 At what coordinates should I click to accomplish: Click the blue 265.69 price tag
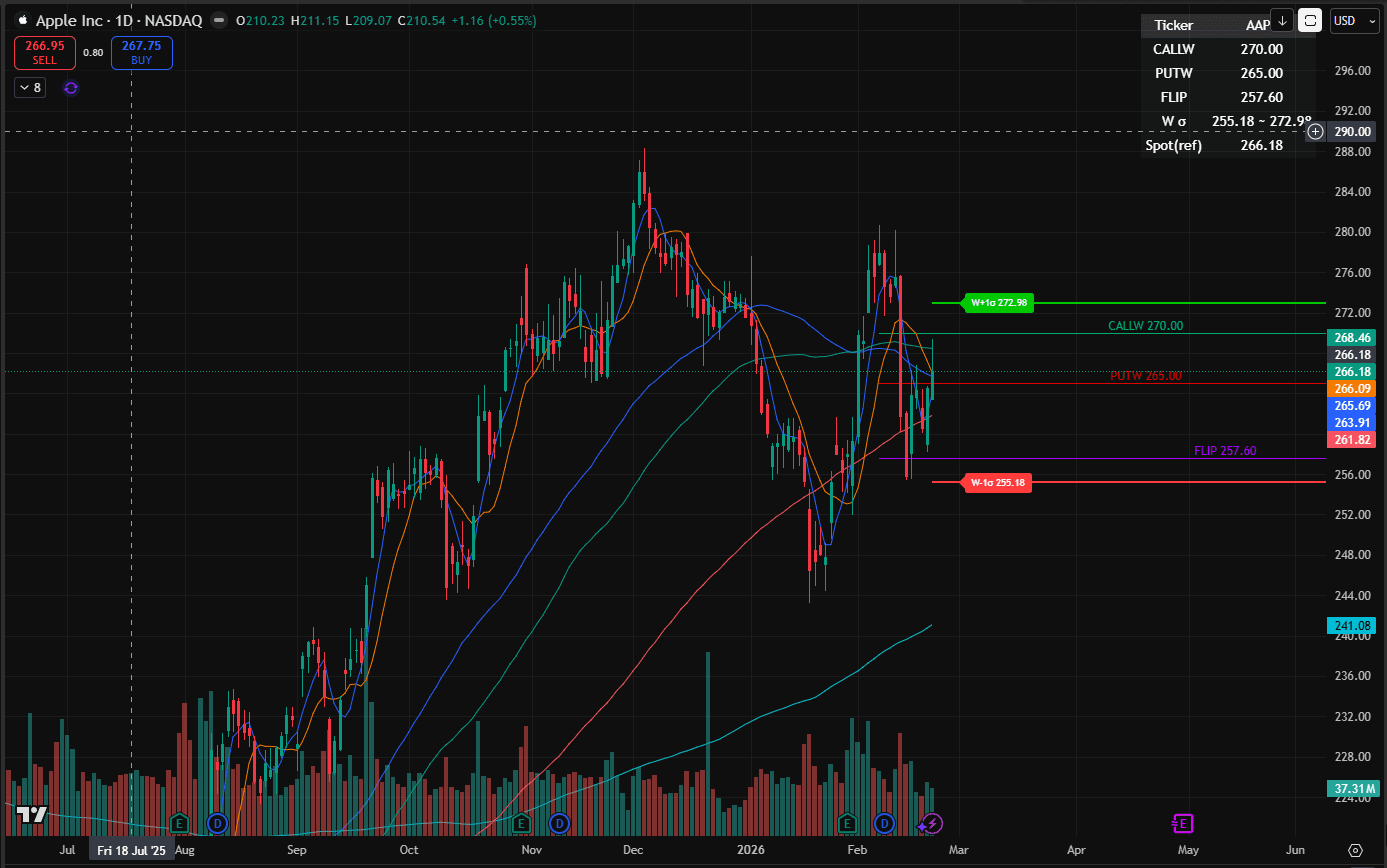click(x=1351, y=406)
